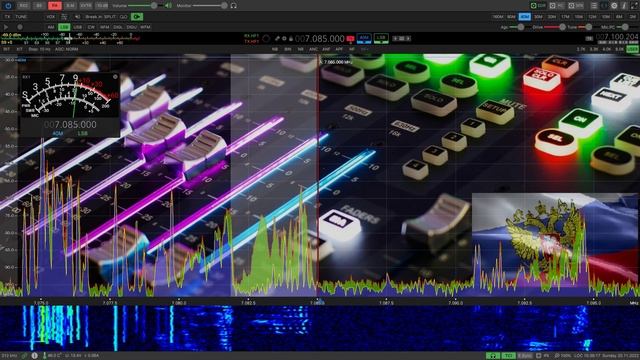Click the TX button
Screen dimensions: 640x360
tap(7, 17)
